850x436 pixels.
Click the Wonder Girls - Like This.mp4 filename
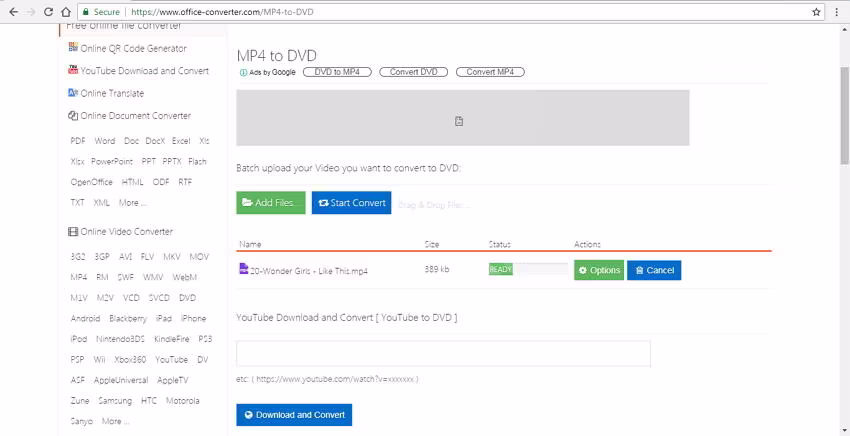click(x=309, y=271)
